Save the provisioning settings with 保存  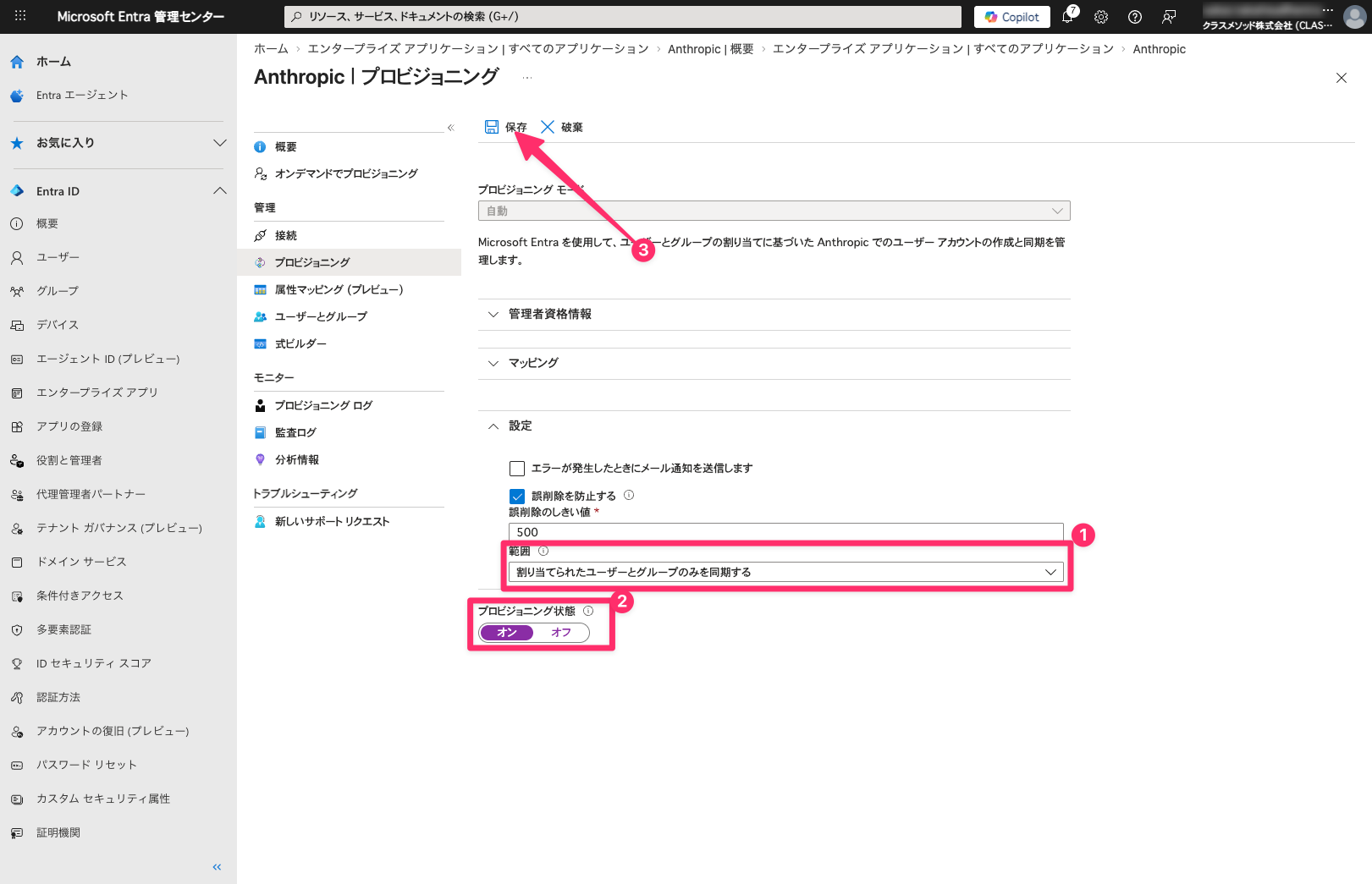tap(505, 127)
